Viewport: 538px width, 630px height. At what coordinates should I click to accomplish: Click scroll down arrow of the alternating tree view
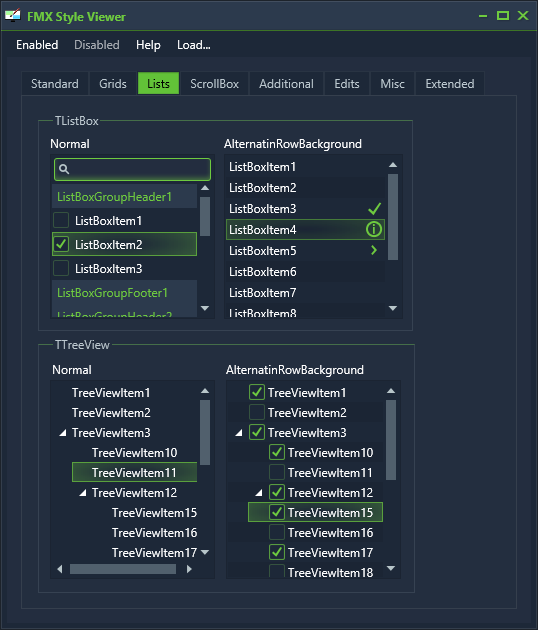click(391, 568)
